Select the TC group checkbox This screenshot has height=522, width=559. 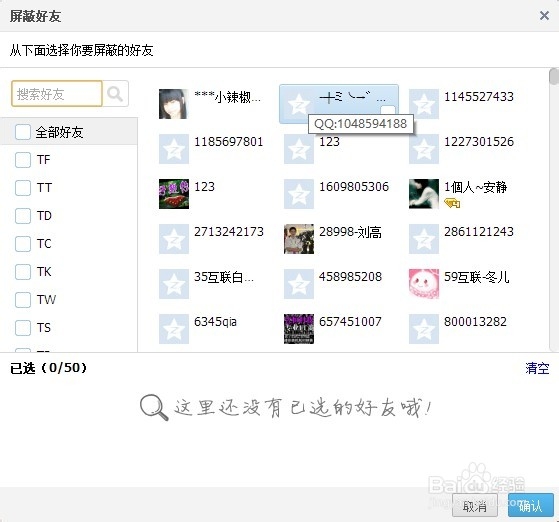point(23,244)
